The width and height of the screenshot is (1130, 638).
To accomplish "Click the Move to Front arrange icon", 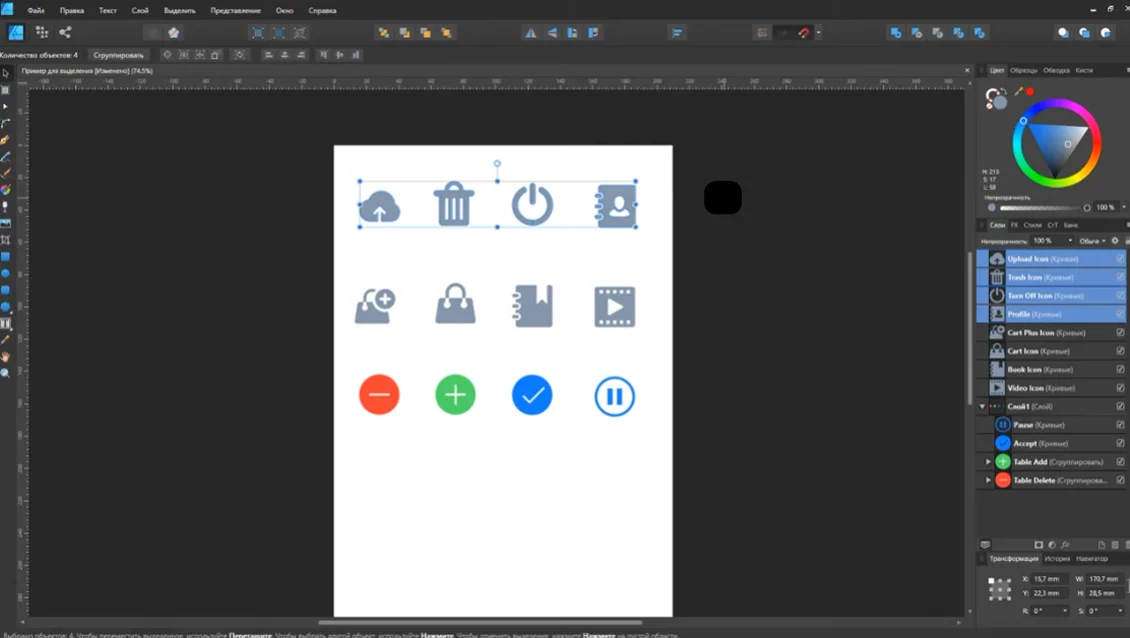I will [447, 32].
